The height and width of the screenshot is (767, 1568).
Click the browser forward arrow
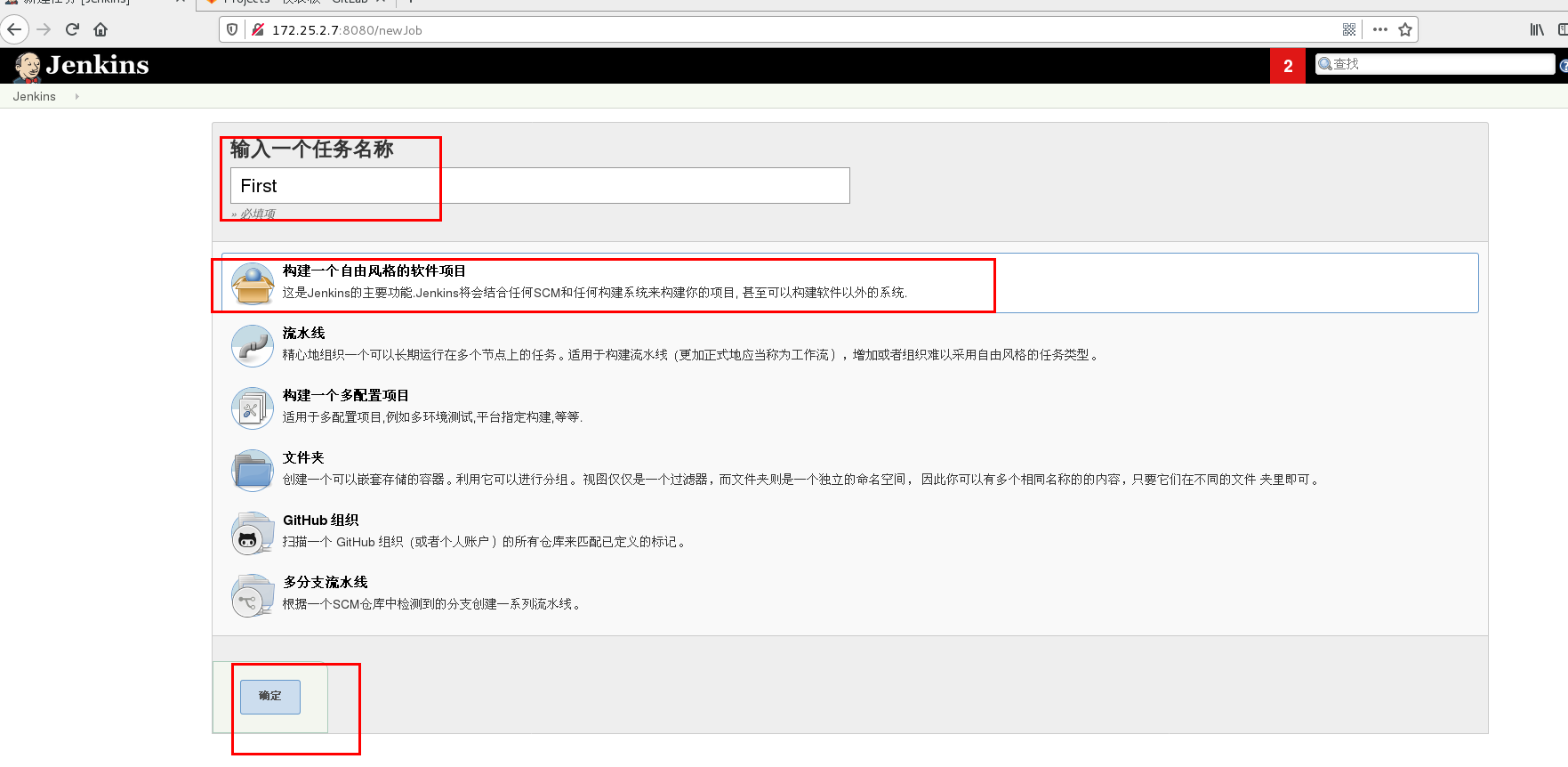(x=44, y=29)
